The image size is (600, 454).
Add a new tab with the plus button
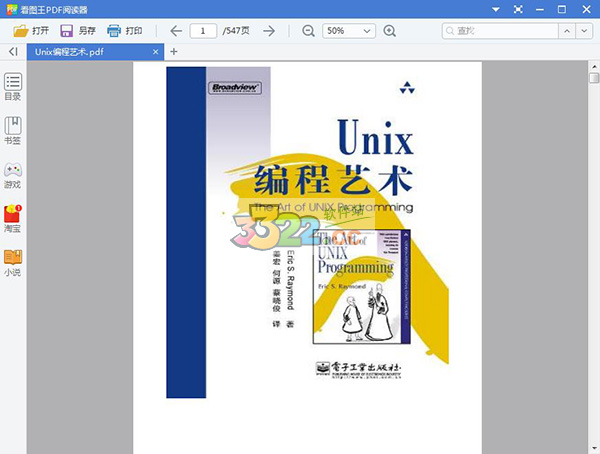[x=174, y=52]
